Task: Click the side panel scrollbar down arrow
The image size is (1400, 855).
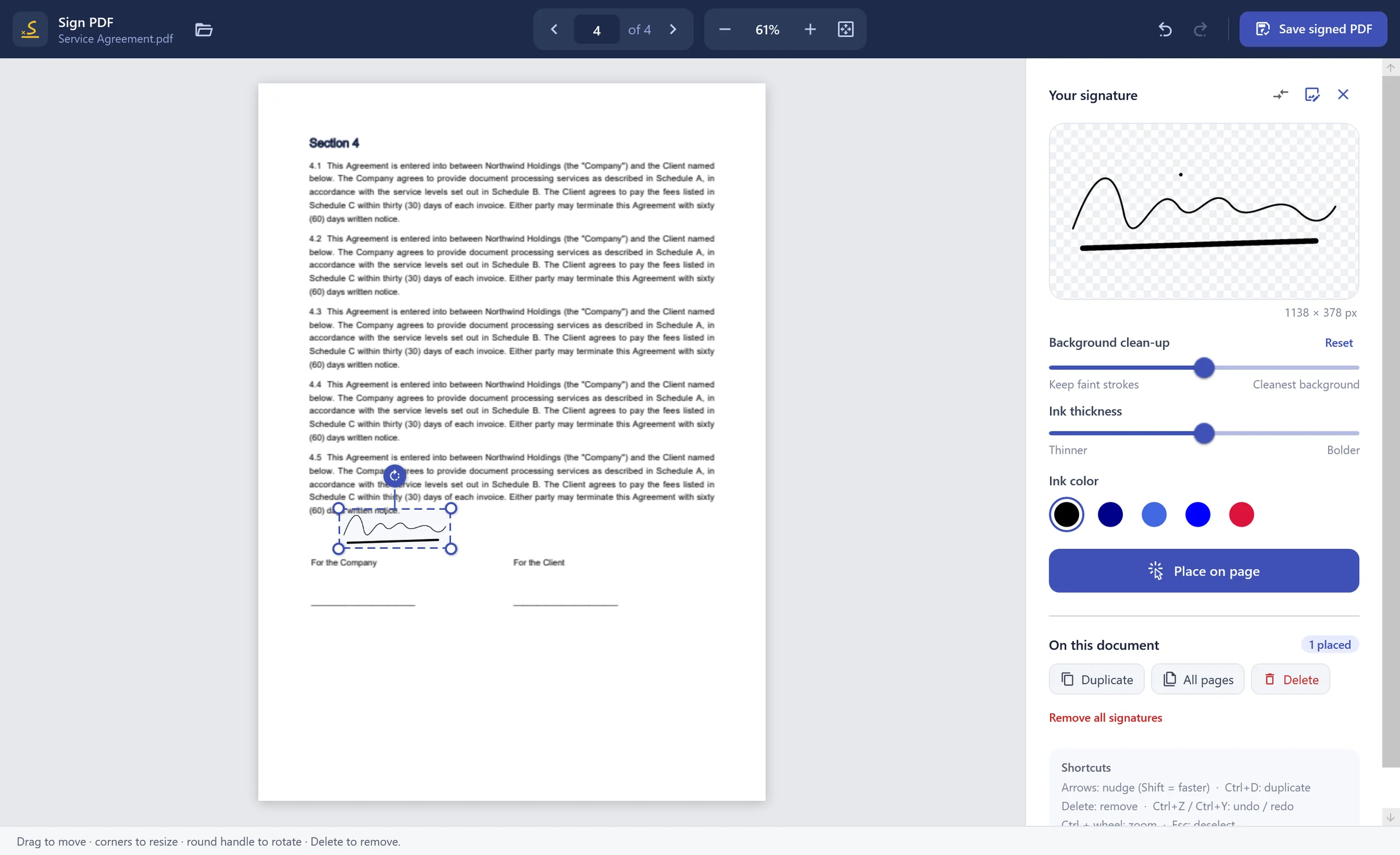Action: (1391, 818)
